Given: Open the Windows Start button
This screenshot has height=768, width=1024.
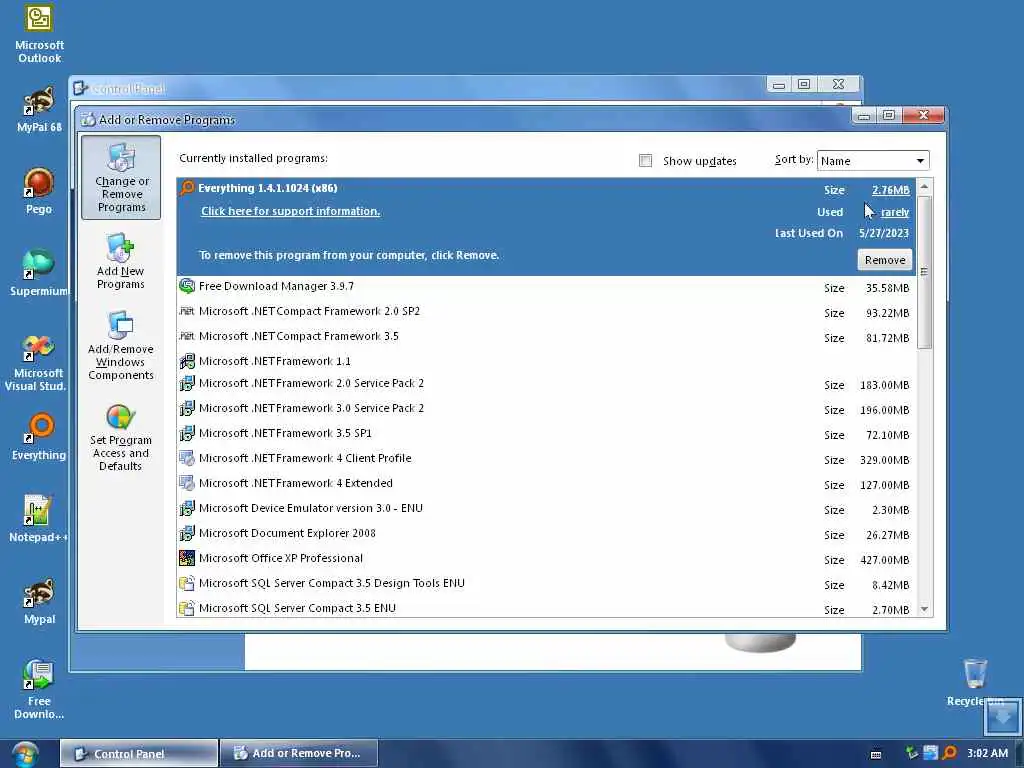Looking at the screenshot, I should pyautogui.click(x=24, y=754).
